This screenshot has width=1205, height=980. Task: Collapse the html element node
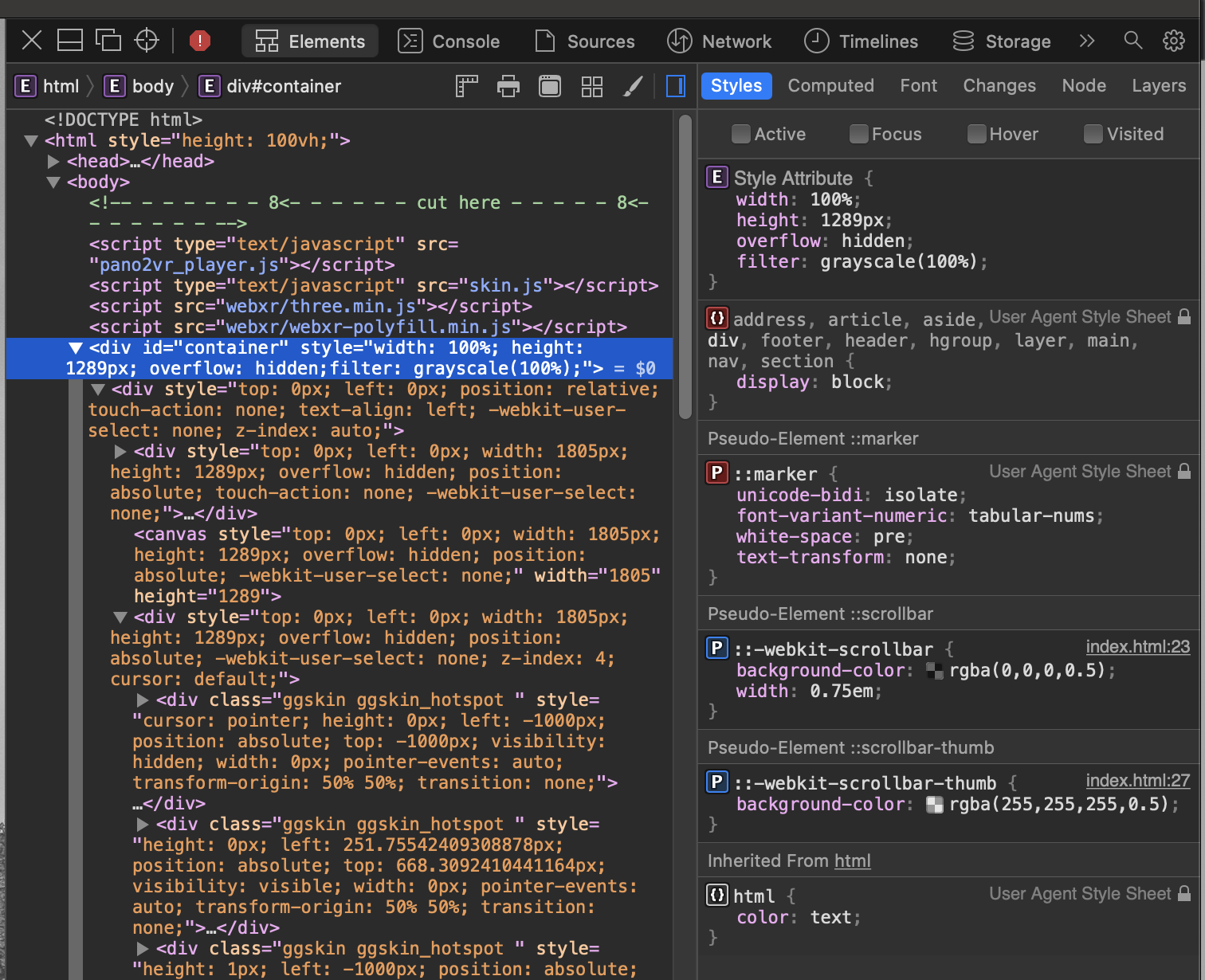pos(31,141)
